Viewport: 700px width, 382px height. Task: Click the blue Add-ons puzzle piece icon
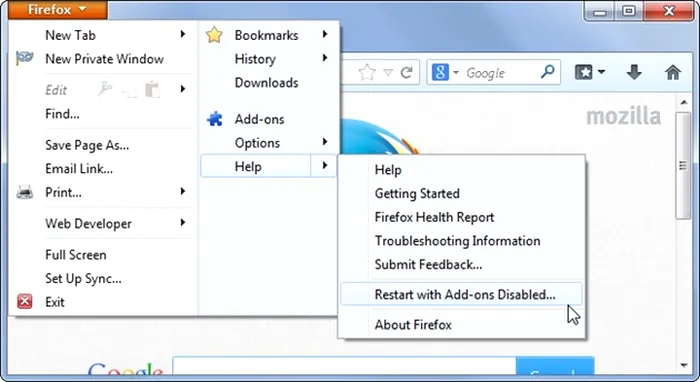point(215,119)
